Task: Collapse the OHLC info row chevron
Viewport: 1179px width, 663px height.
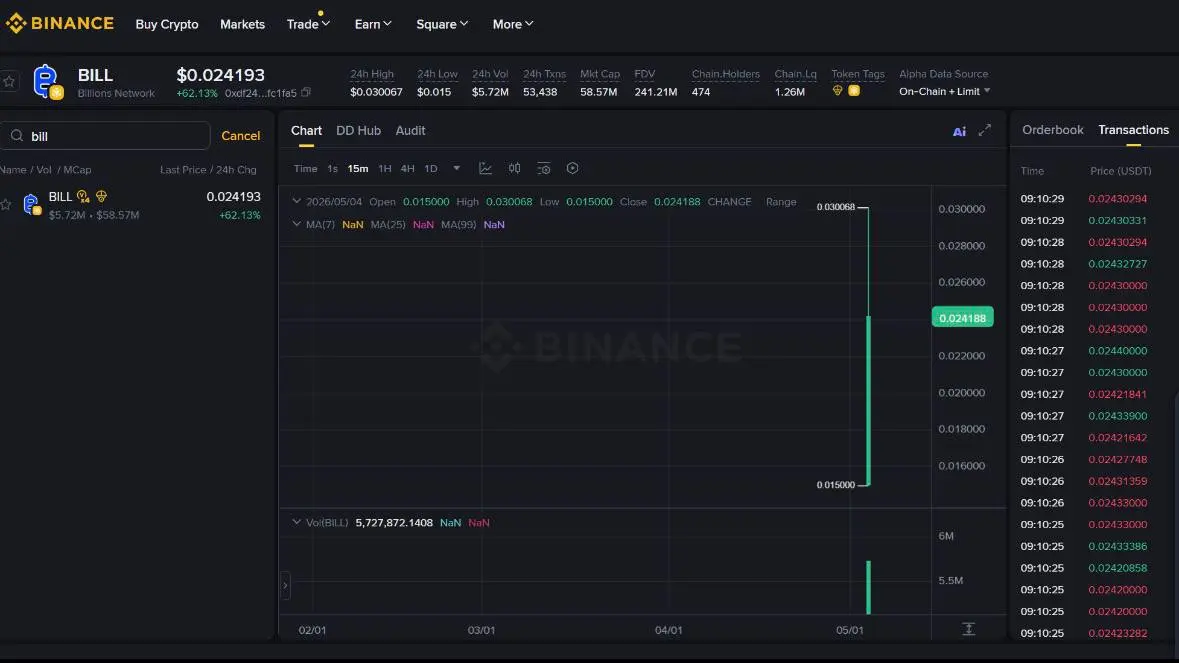Action: point(296,201)
